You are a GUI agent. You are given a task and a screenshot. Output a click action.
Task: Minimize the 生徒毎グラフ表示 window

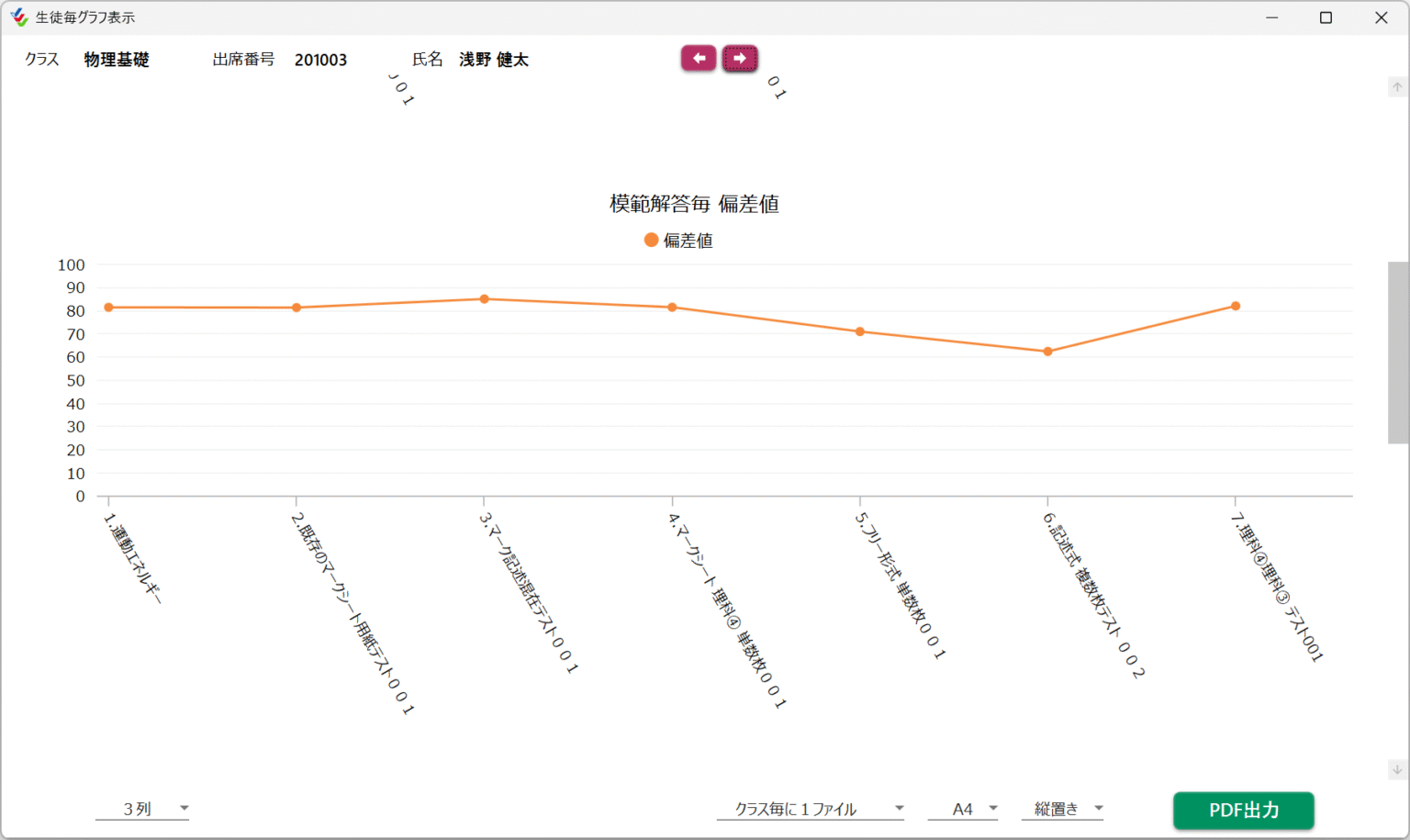1271,17
